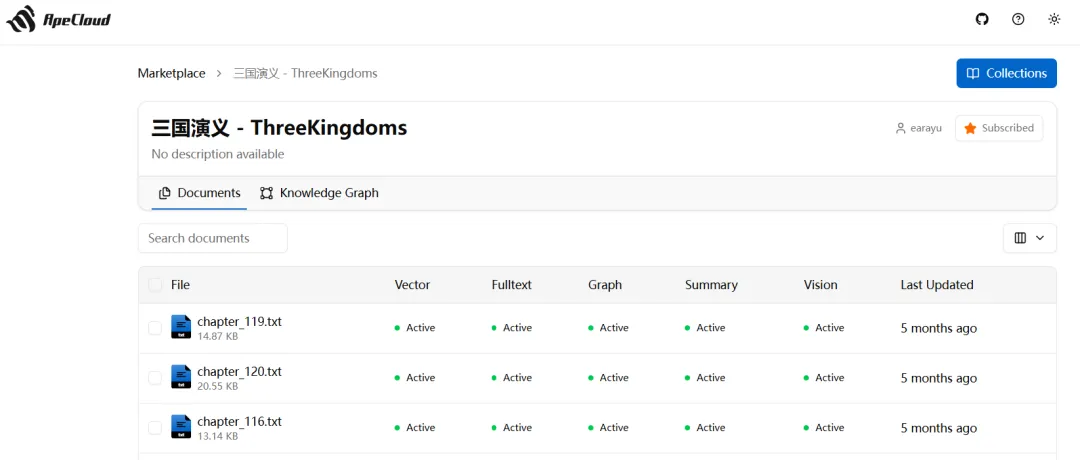Click the blue Collections button

1006,73
